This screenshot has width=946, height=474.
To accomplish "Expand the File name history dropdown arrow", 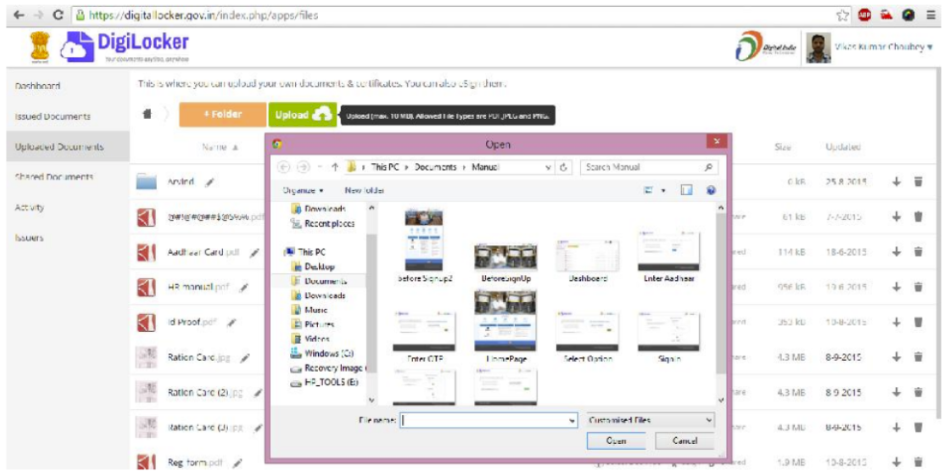I will point(572,421).
